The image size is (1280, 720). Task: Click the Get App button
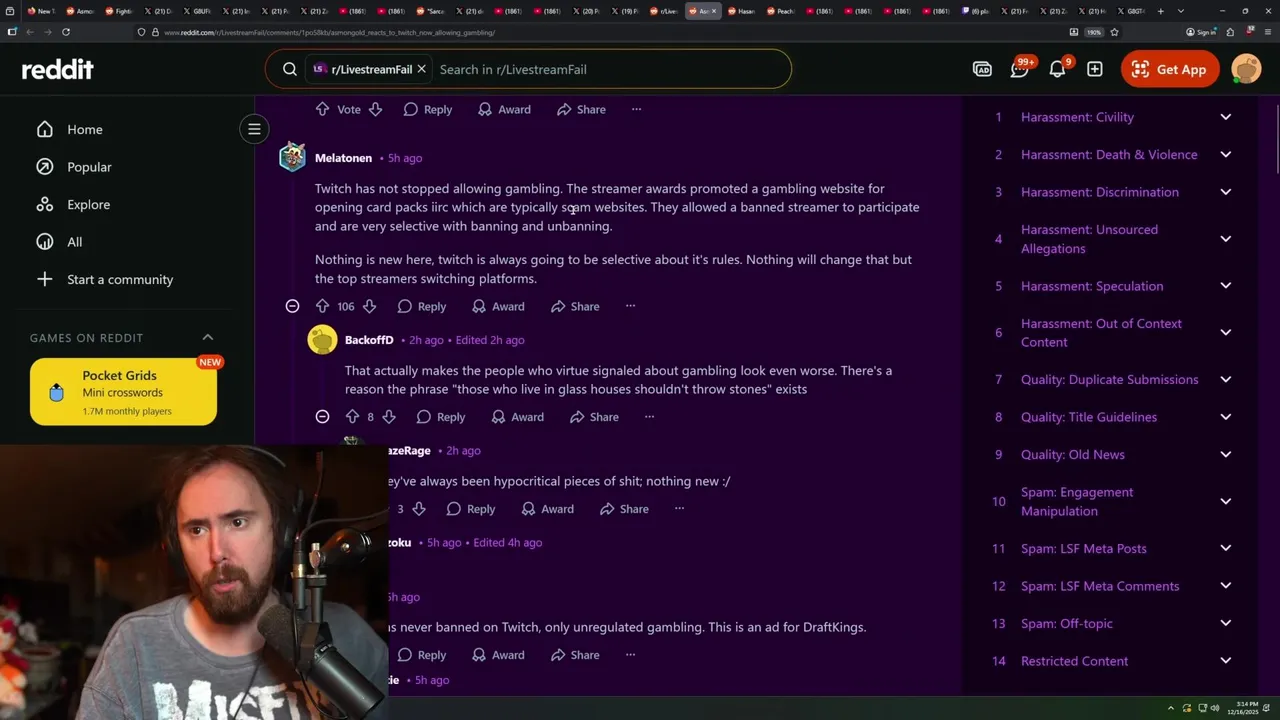[1170, 69]
